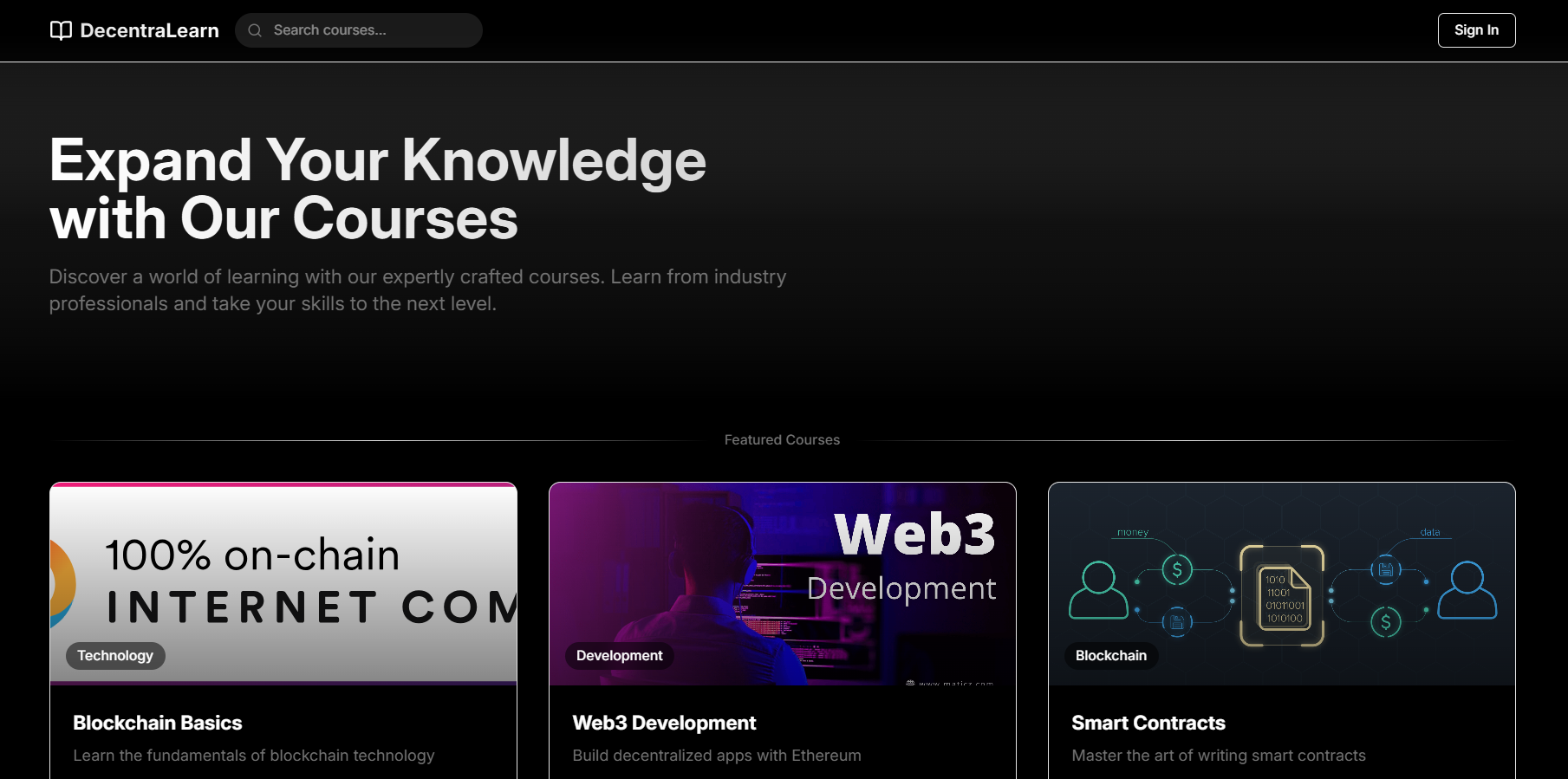
Task: Open the Blockchain Basics course thumbnail
Action: (x=283, y=584)
